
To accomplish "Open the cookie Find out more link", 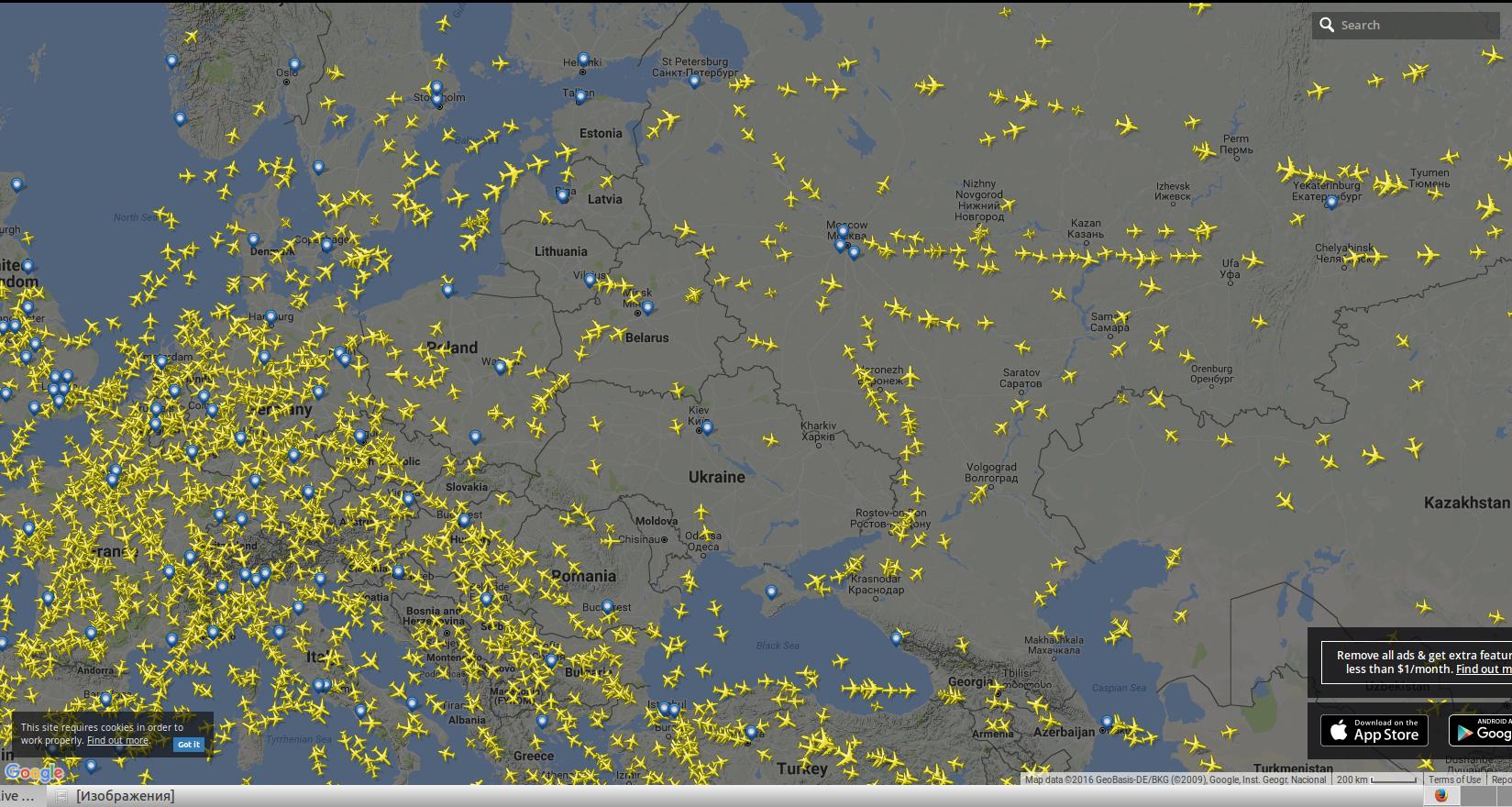I will pos(117,740).
